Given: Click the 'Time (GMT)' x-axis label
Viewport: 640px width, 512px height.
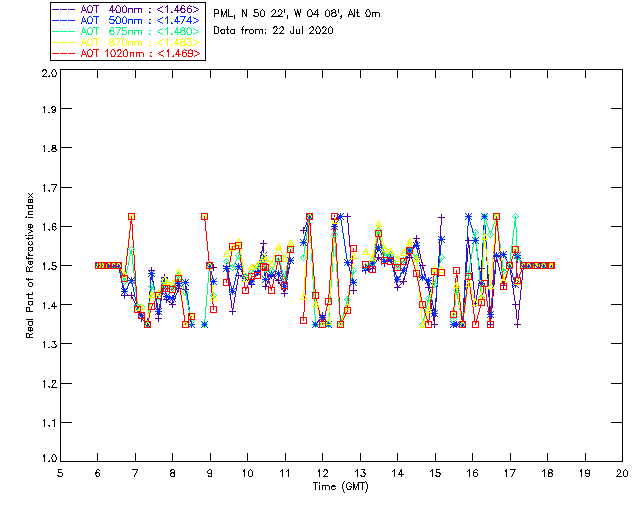Looking at the screenshot, I should pos(340,487).
